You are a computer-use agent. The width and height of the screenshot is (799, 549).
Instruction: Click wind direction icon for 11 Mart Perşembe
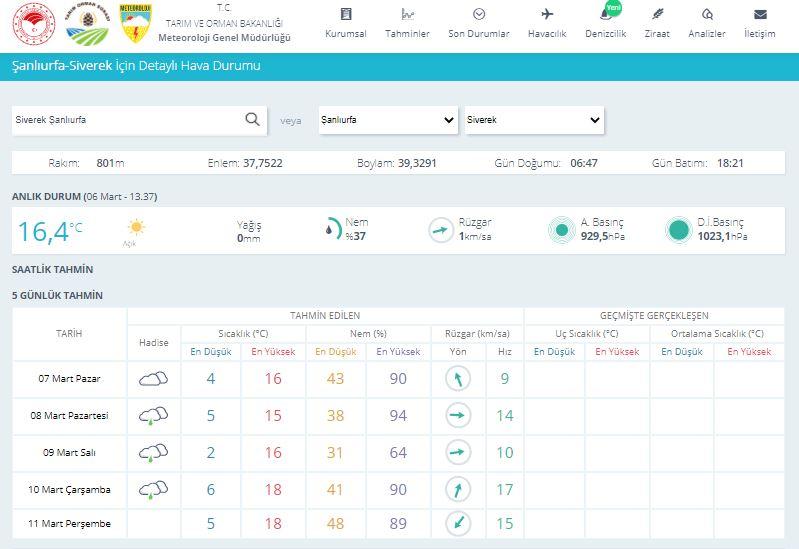[458, 523]
